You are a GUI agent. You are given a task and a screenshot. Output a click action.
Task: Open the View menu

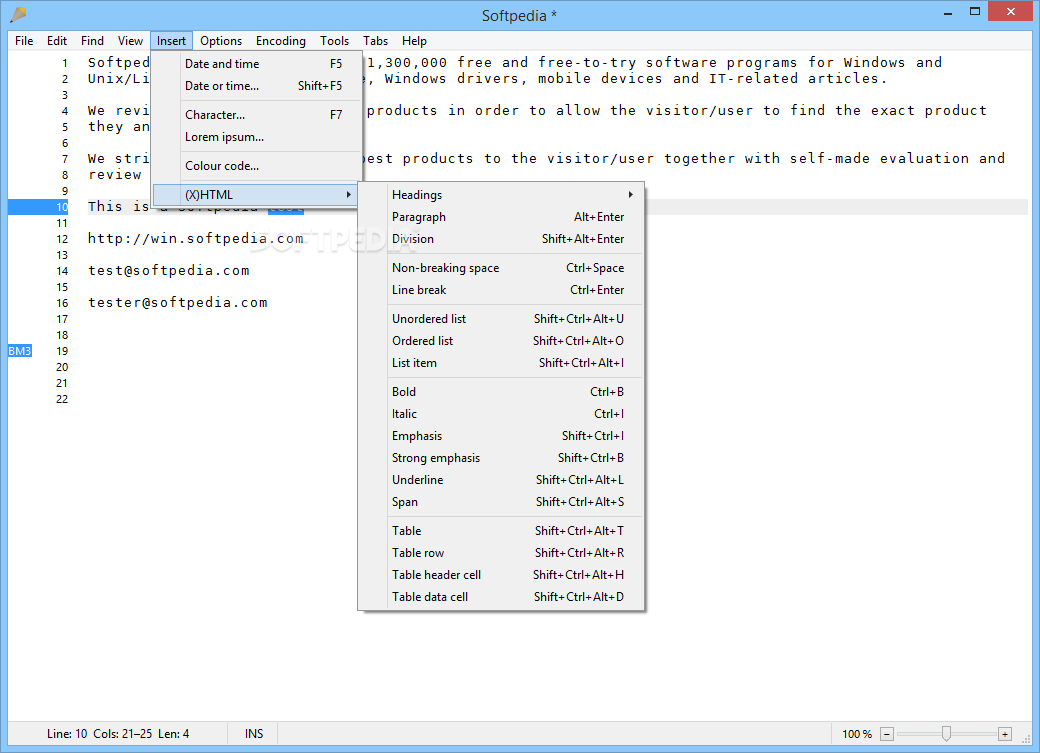click(131, 41)
